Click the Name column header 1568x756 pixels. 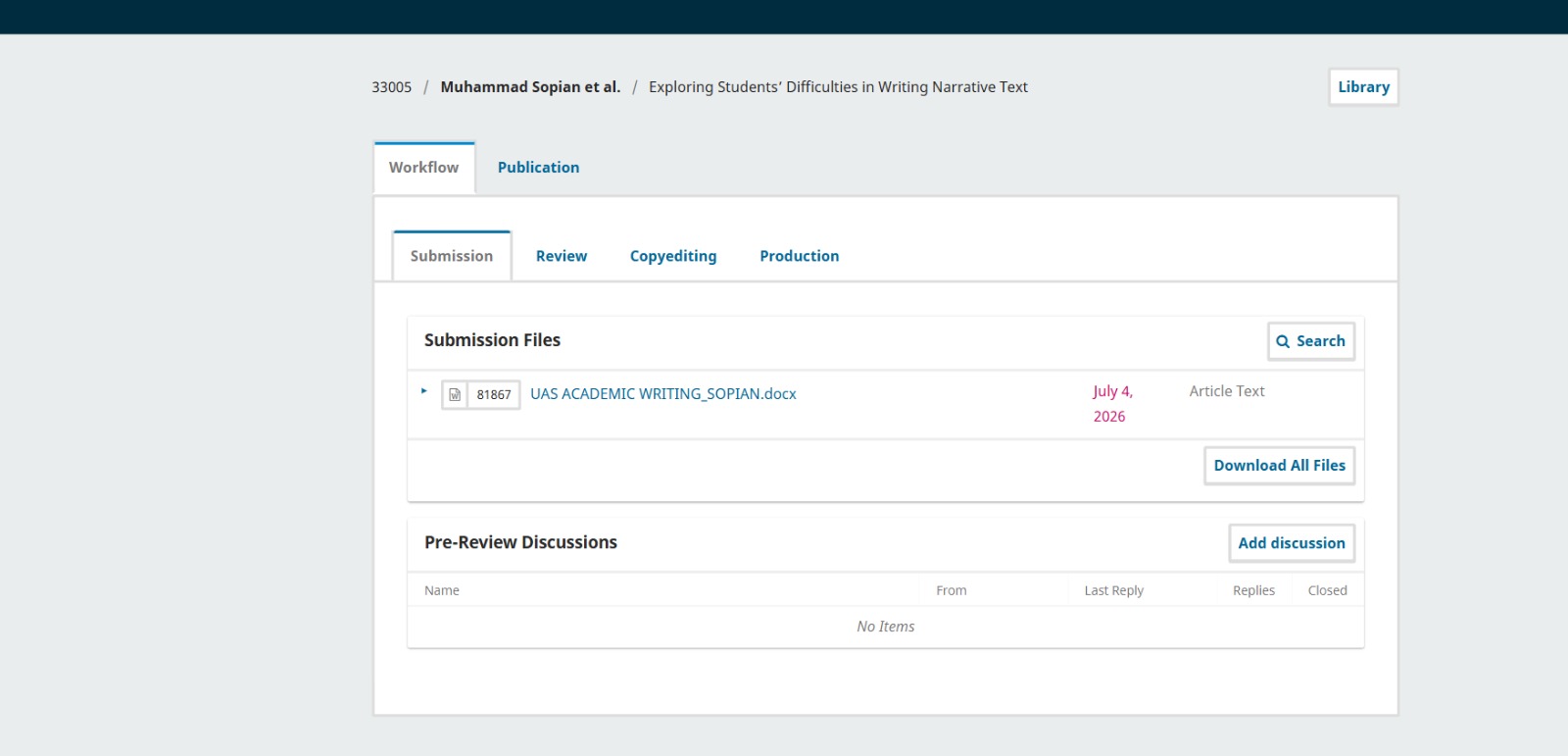point(442,590)
